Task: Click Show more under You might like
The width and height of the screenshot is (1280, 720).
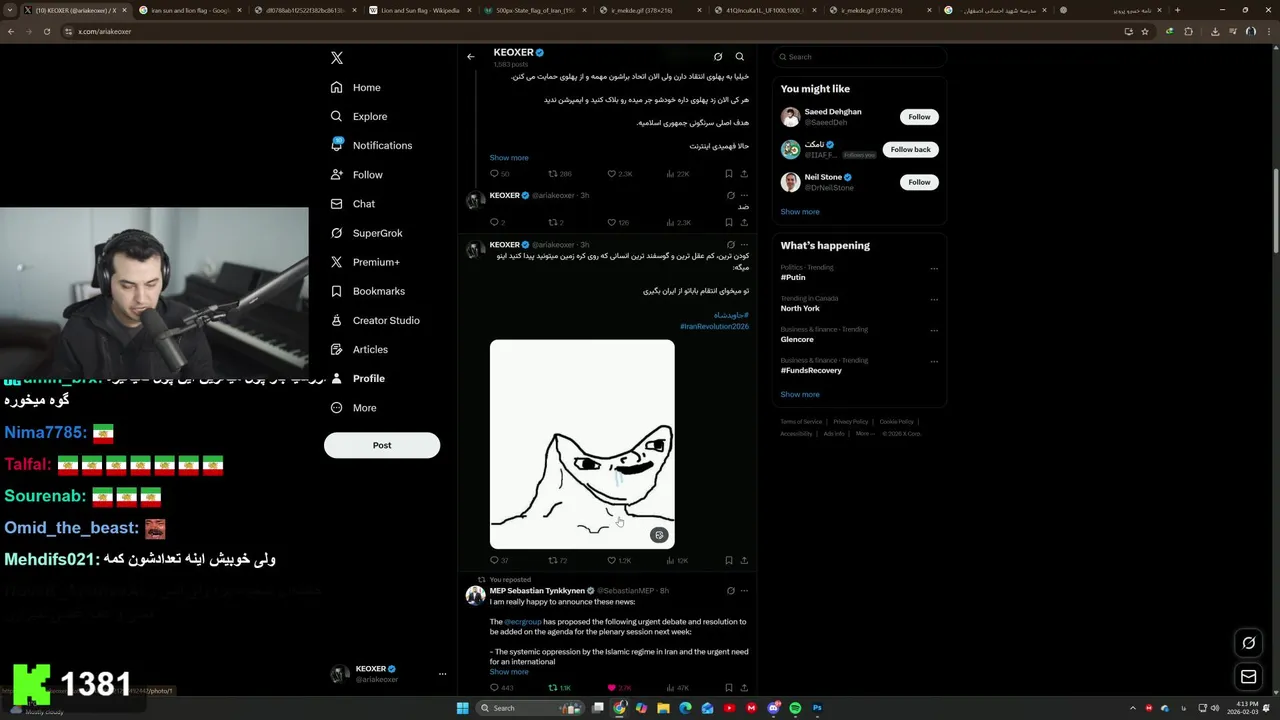Action: point(800,212)
